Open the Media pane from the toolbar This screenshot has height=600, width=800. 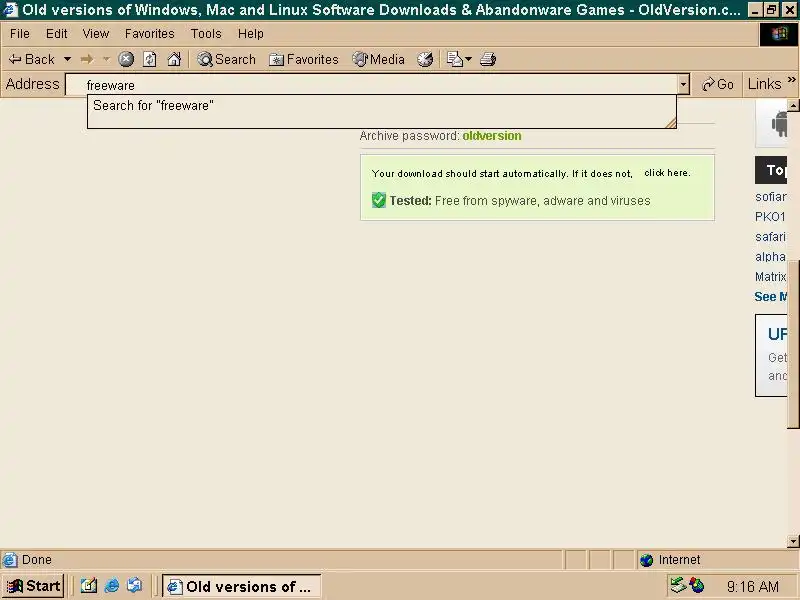(x=379, y=59)
